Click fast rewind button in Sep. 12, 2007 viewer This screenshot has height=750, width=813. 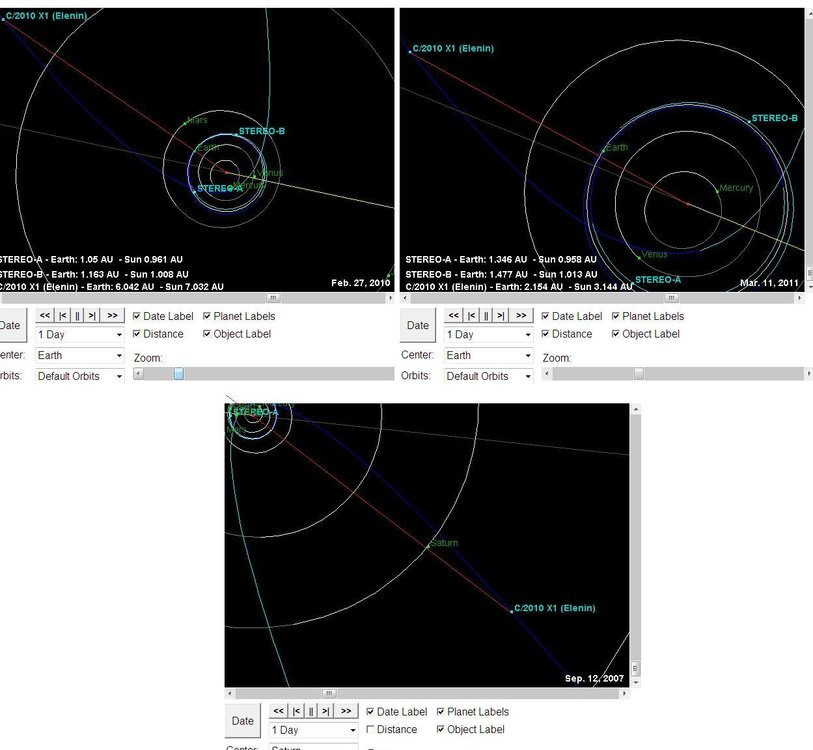(278, 711)
